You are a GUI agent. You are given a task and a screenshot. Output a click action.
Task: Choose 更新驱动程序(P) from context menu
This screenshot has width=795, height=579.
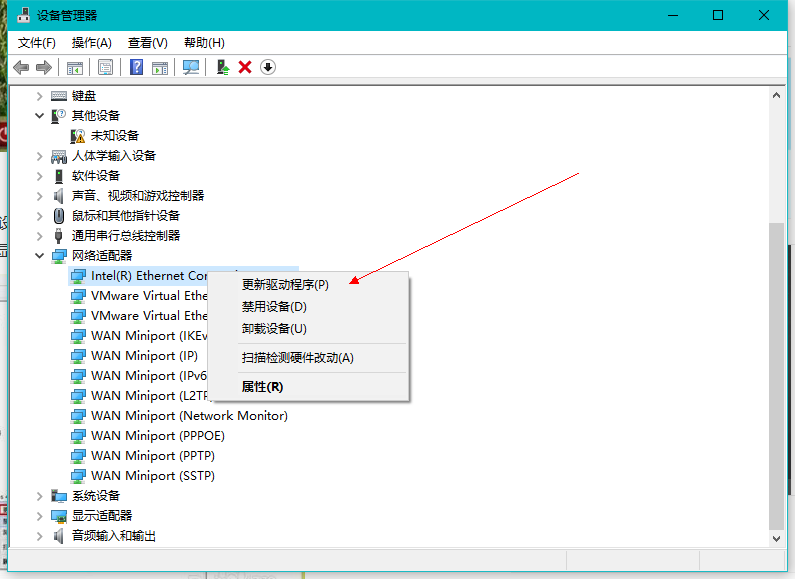point(285,285)
